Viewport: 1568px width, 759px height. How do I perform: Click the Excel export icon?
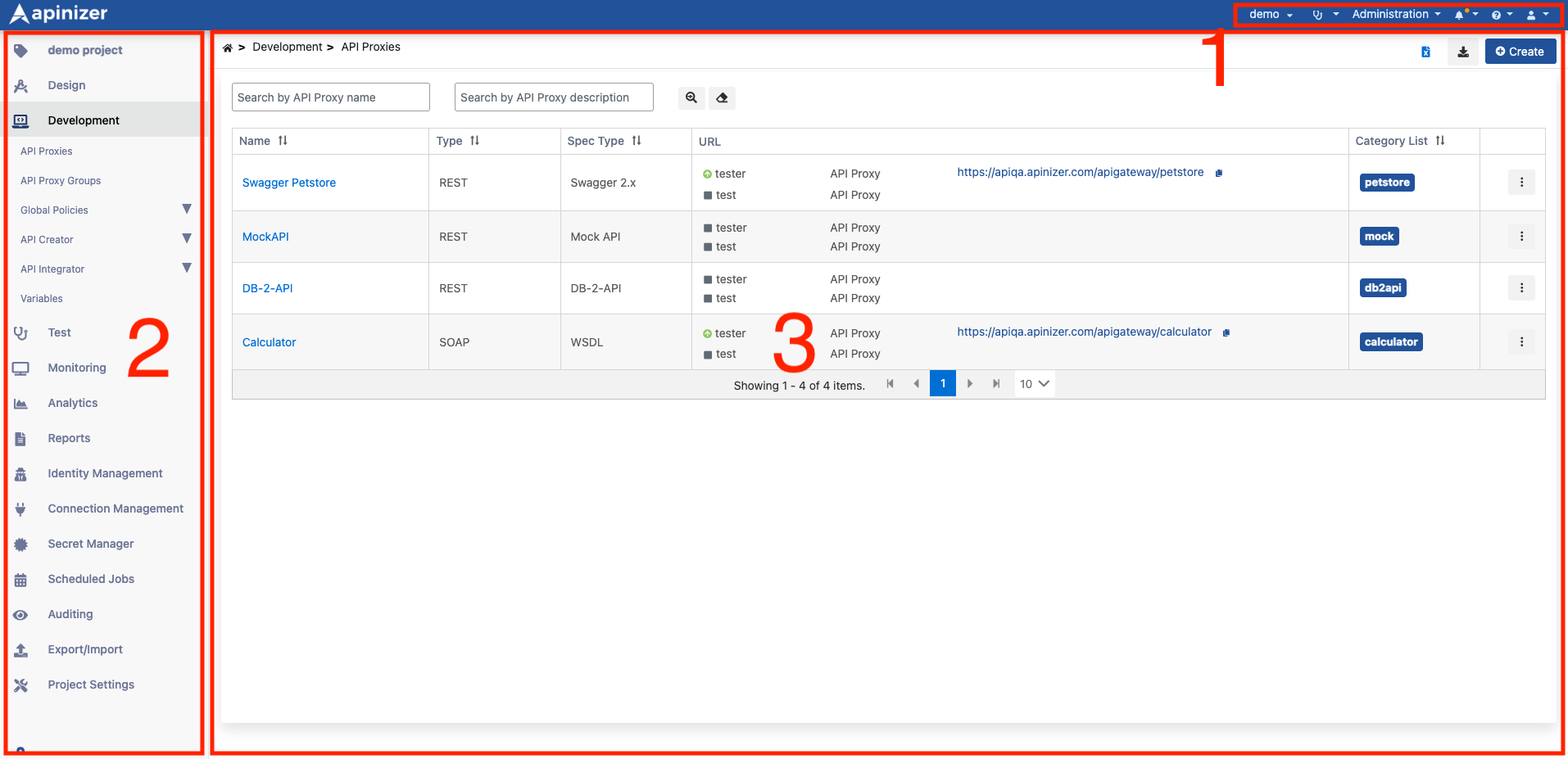(1425, 52)
